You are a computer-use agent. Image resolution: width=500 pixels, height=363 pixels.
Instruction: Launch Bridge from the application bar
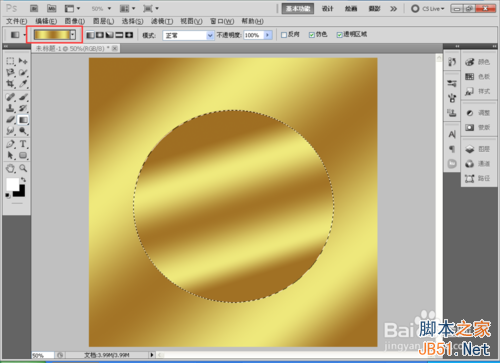tap(34, 8)
